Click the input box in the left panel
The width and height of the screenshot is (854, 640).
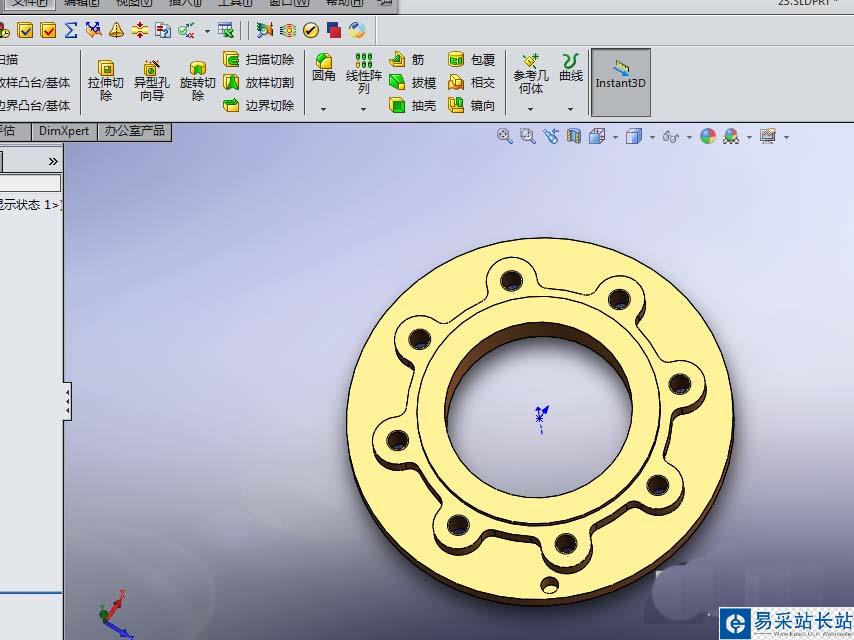30,182
